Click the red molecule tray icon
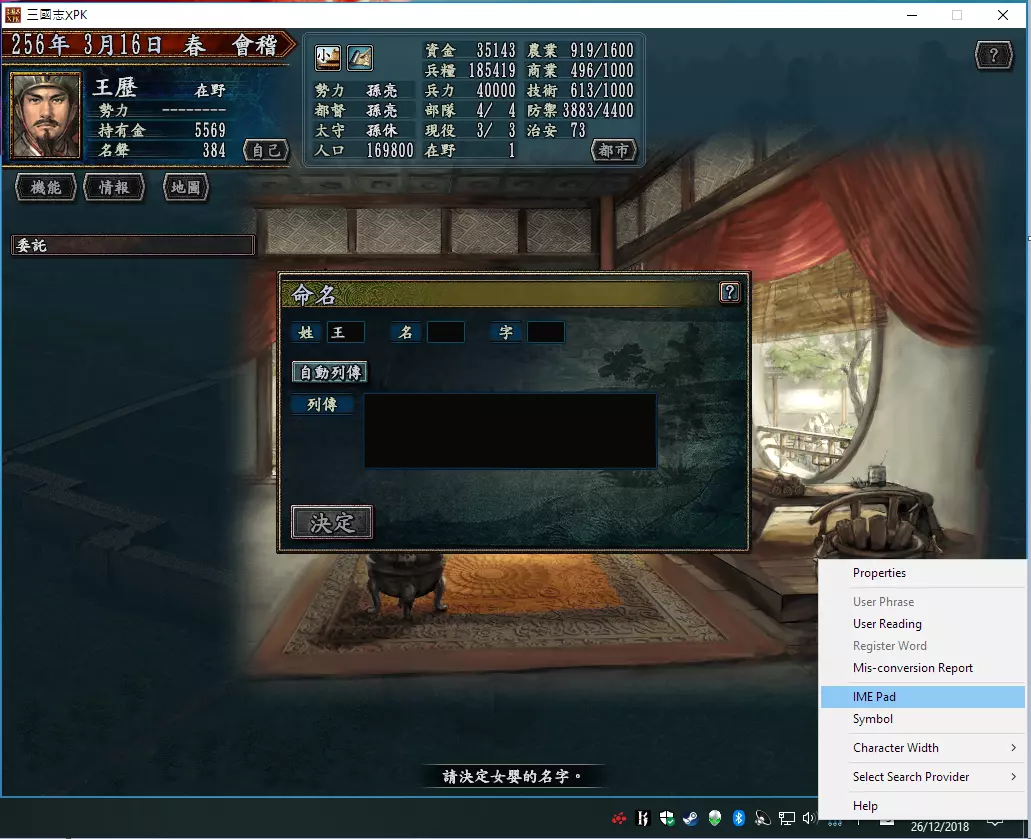This screenshot has width=1031, height=839. tap(619, 818)
